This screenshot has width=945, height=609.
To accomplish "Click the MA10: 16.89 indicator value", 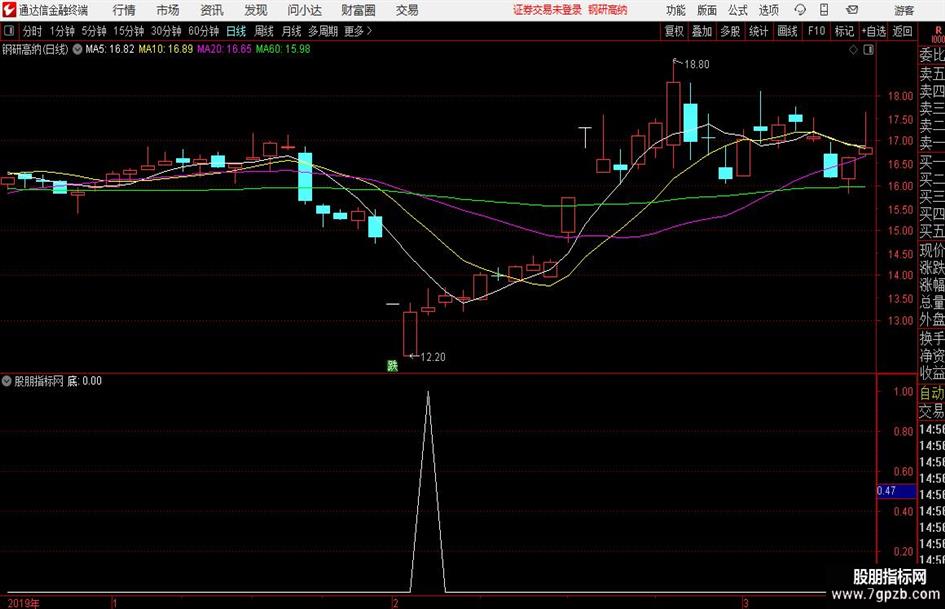I will coord(166,49).
